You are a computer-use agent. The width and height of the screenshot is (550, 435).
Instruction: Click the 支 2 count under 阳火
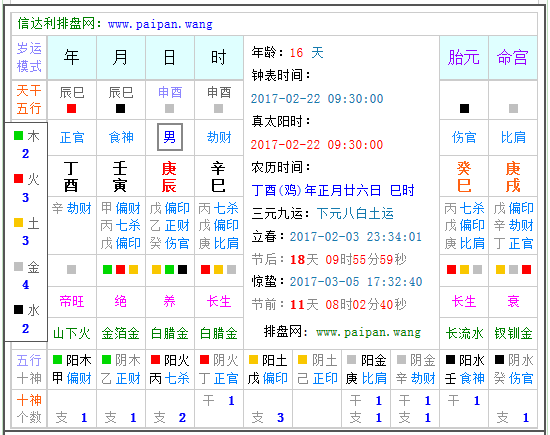[x=170, y=417]
